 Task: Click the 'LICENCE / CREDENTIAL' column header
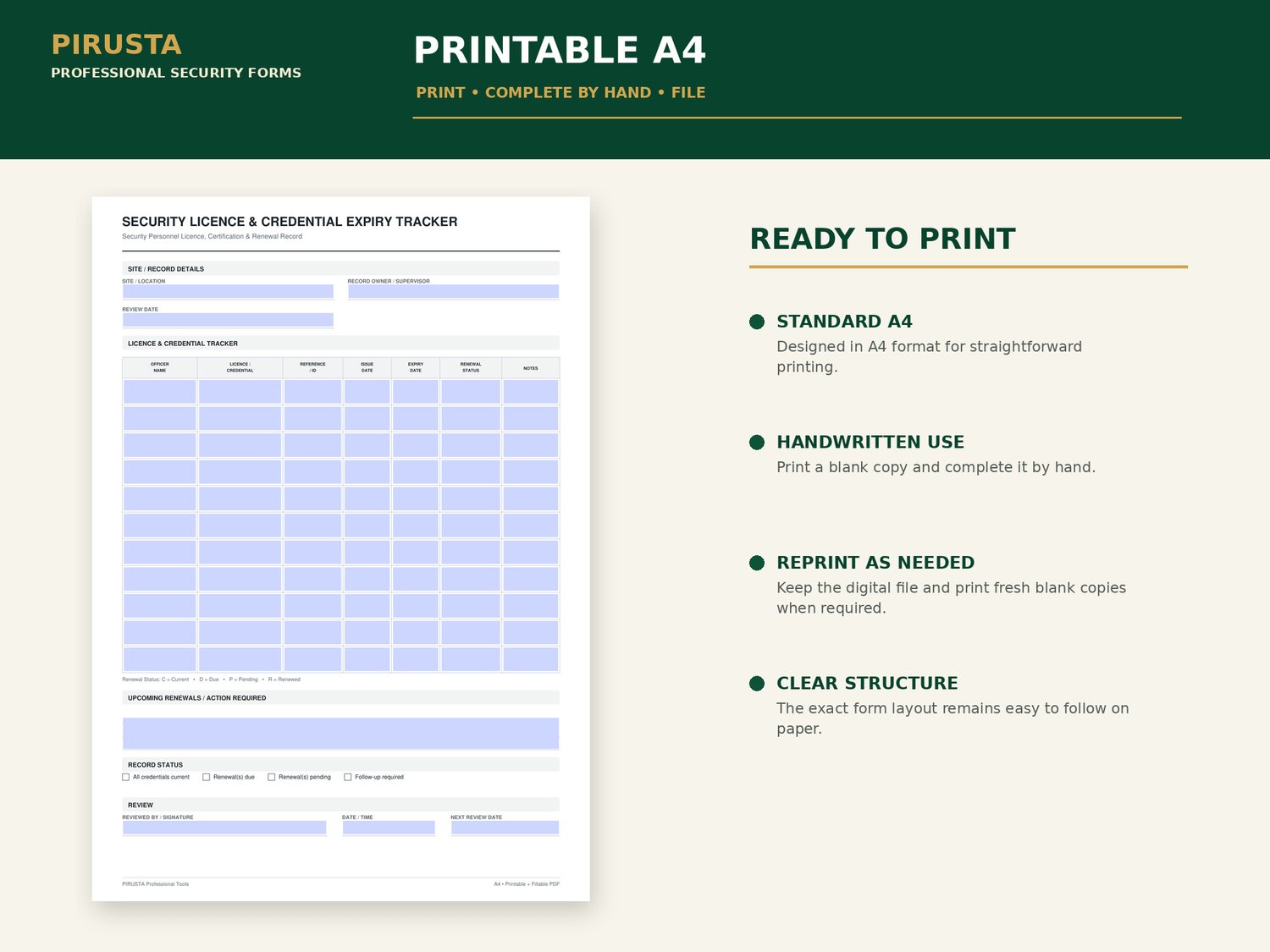(240, 367)
